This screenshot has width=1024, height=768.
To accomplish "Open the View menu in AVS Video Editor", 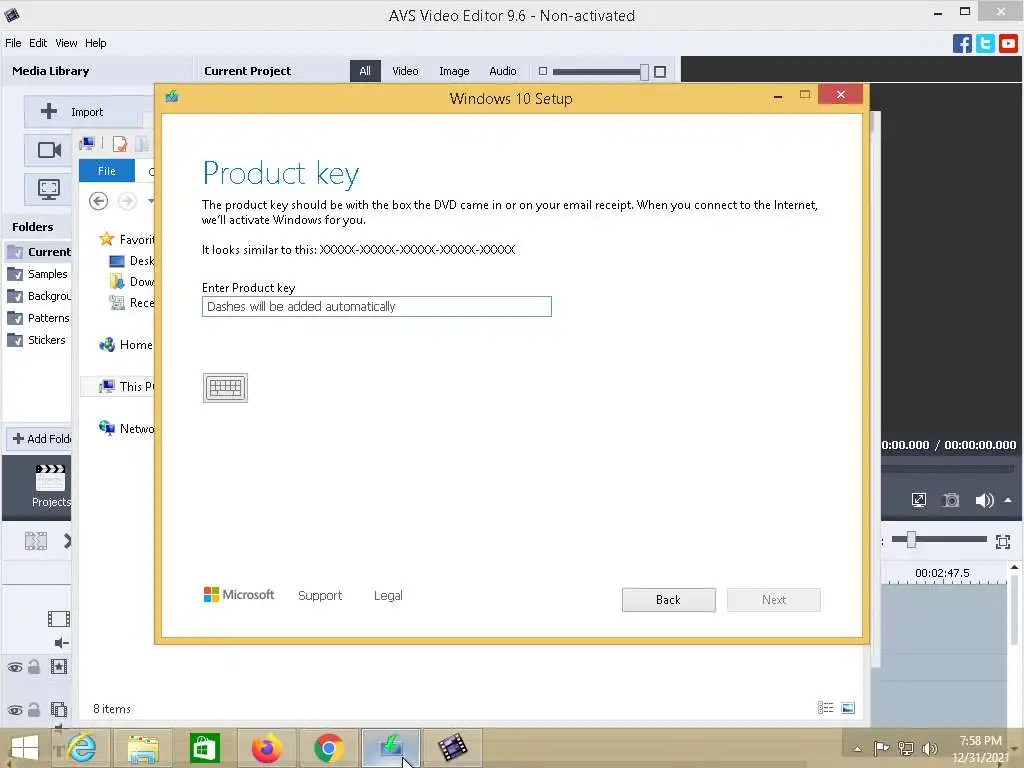I will (x=66, y=43).
